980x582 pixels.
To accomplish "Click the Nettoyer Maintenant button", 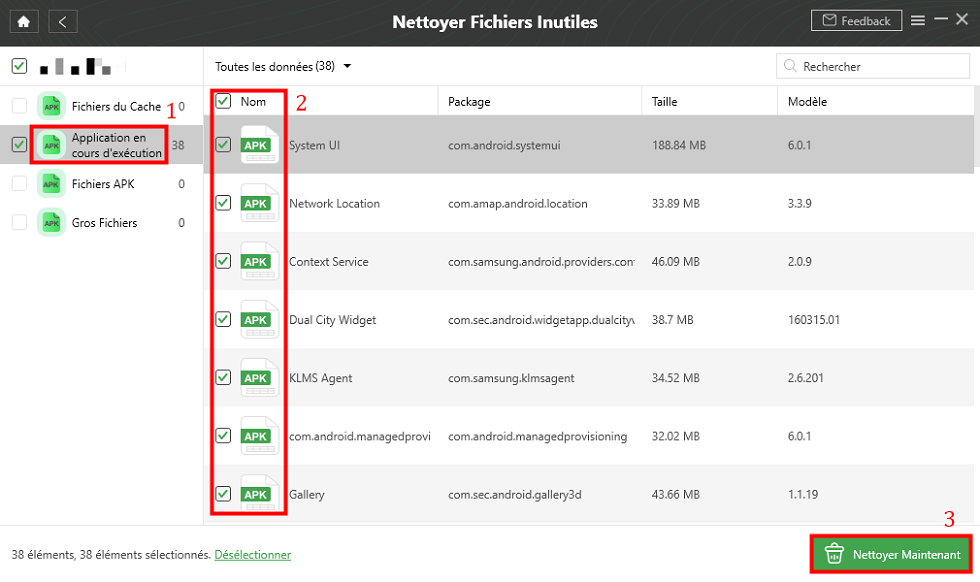I will [x=892, y=554].
